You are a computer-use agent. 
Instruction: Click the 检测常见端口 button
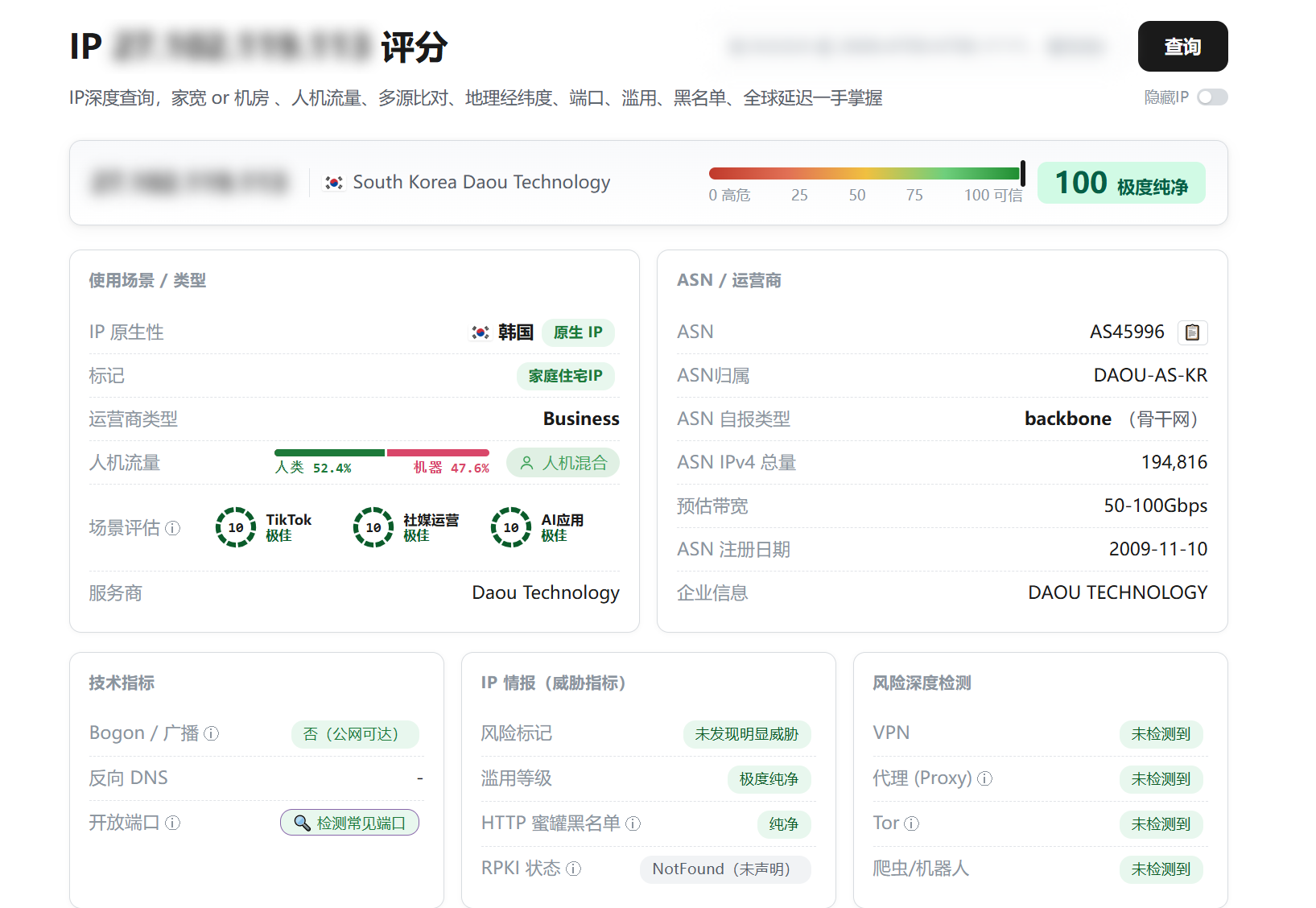(349, 823)
